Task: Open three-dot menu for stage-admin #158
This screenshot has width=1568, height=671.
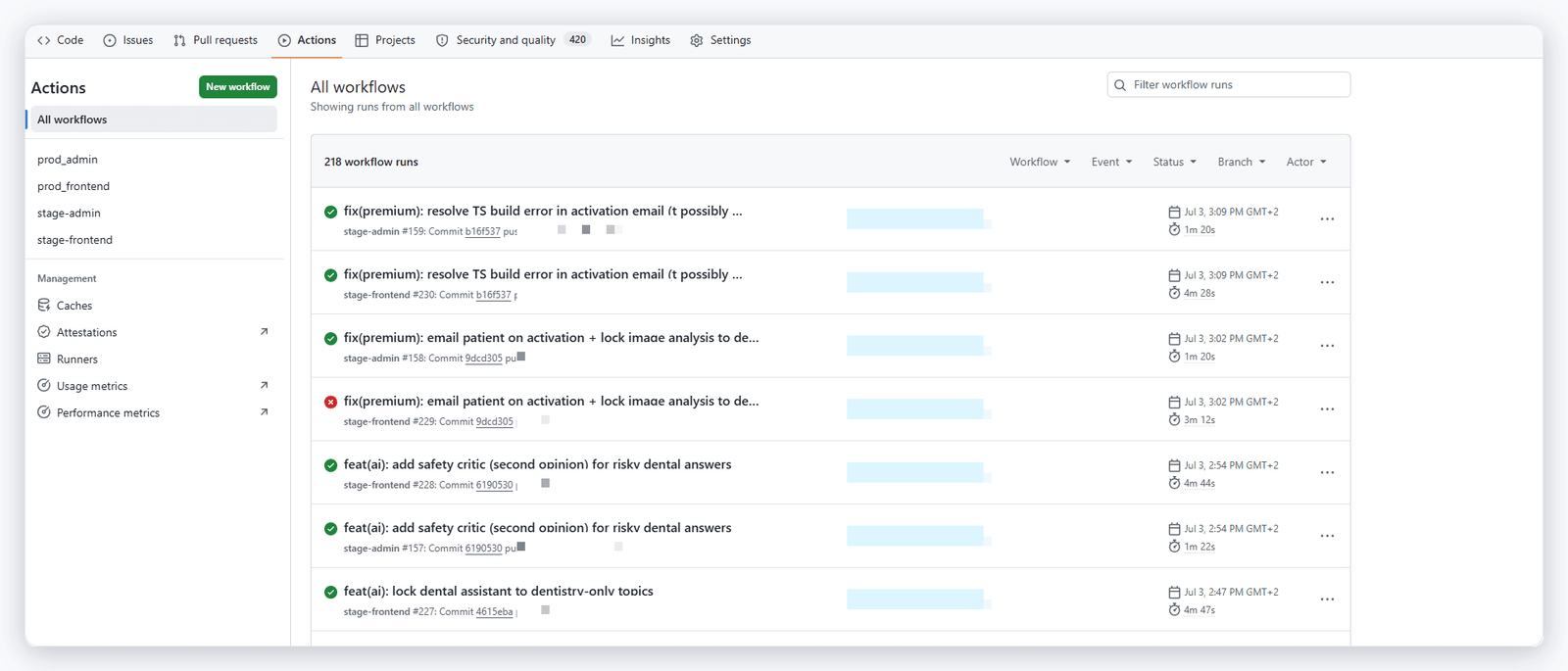Action: (x=1327, y=346)
